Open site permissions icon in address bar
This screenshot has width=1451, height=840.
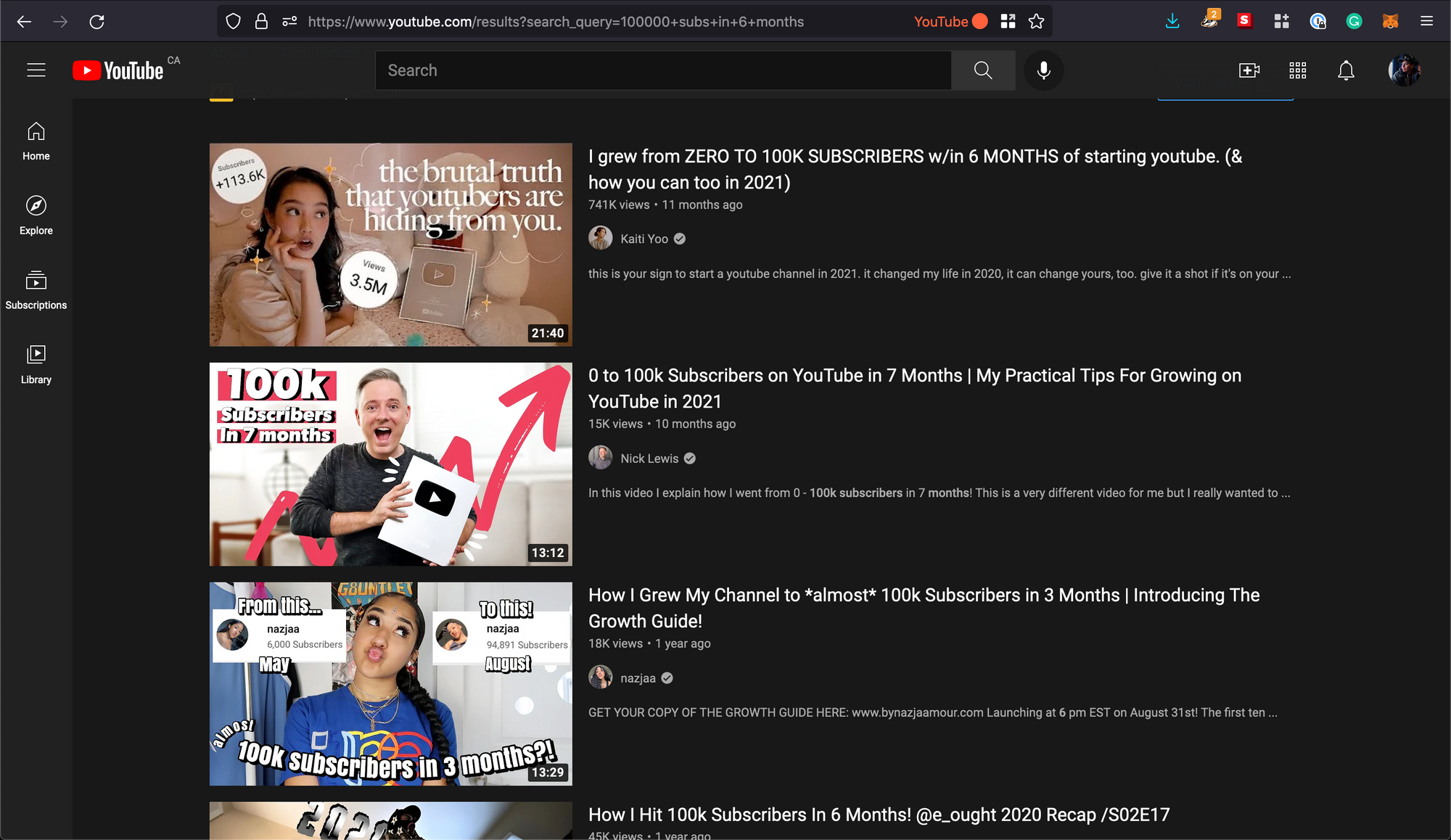(289, 22)
